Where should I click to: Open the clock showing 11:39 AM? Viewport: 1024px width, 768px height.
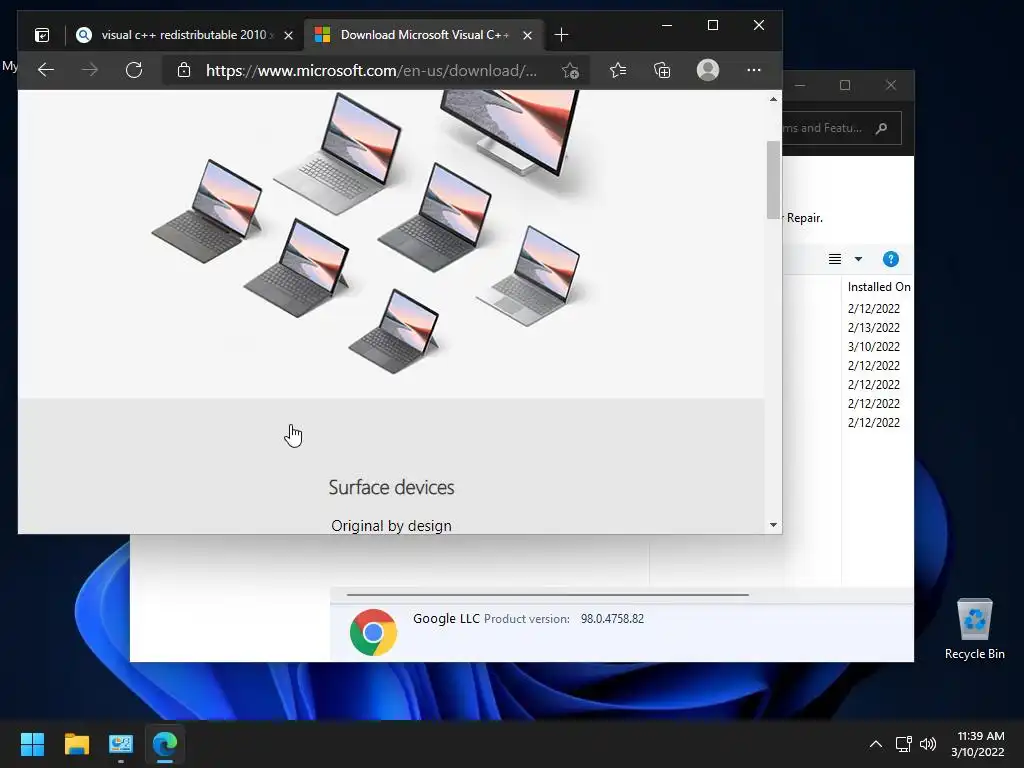(978, 744)
